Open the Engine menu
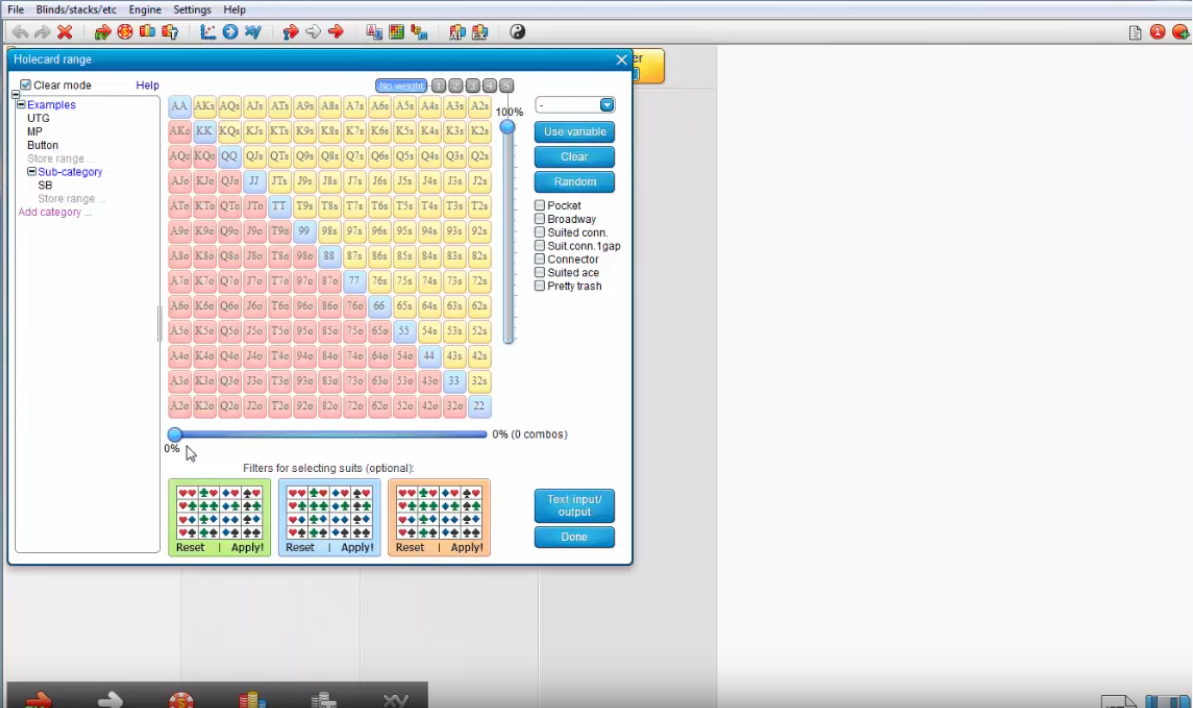The width and height of the screenshot is (1193, 708). tap(145, 10)
